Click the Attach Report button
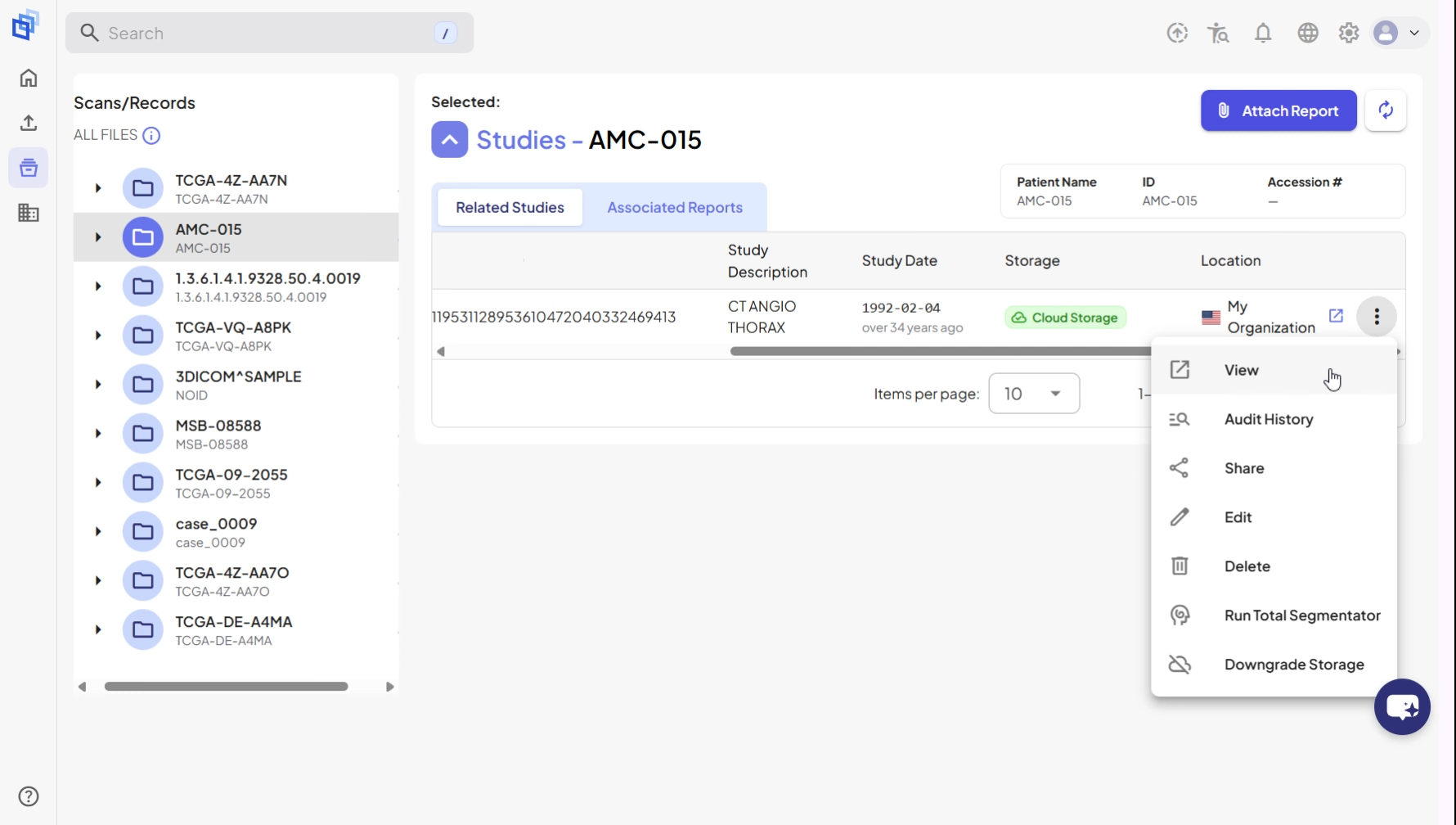 1278,110
